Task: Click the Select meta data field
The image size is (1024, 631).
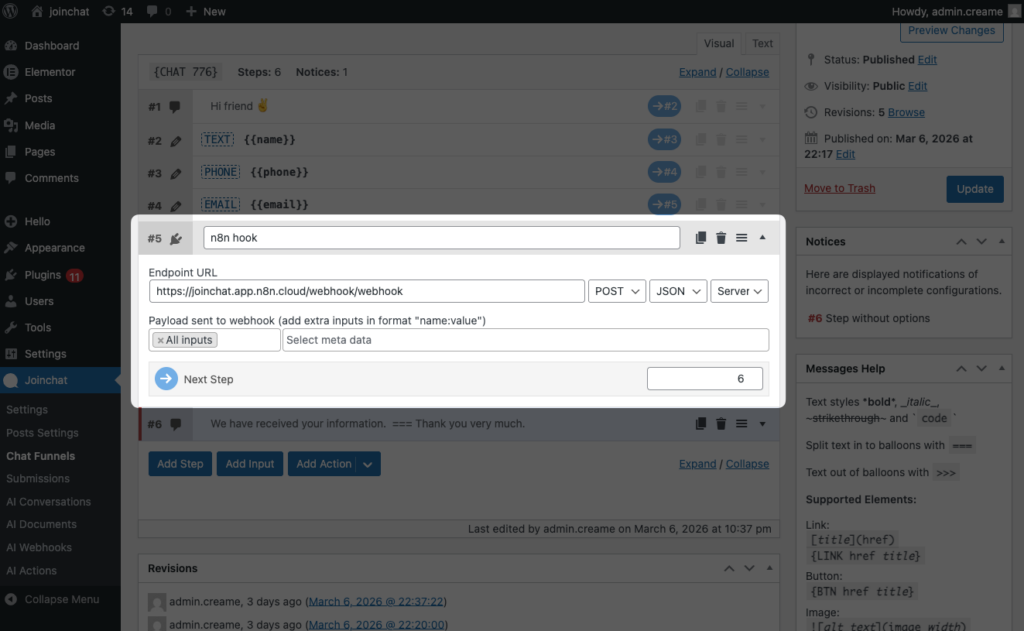Action: pyautogui.click(x=525, y=340)
